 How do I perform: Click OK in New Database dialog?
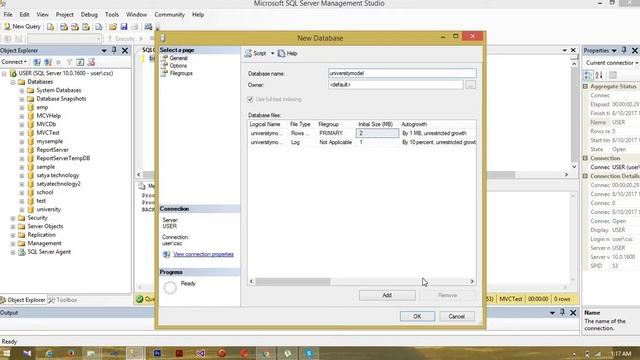(x=417, y=316)
